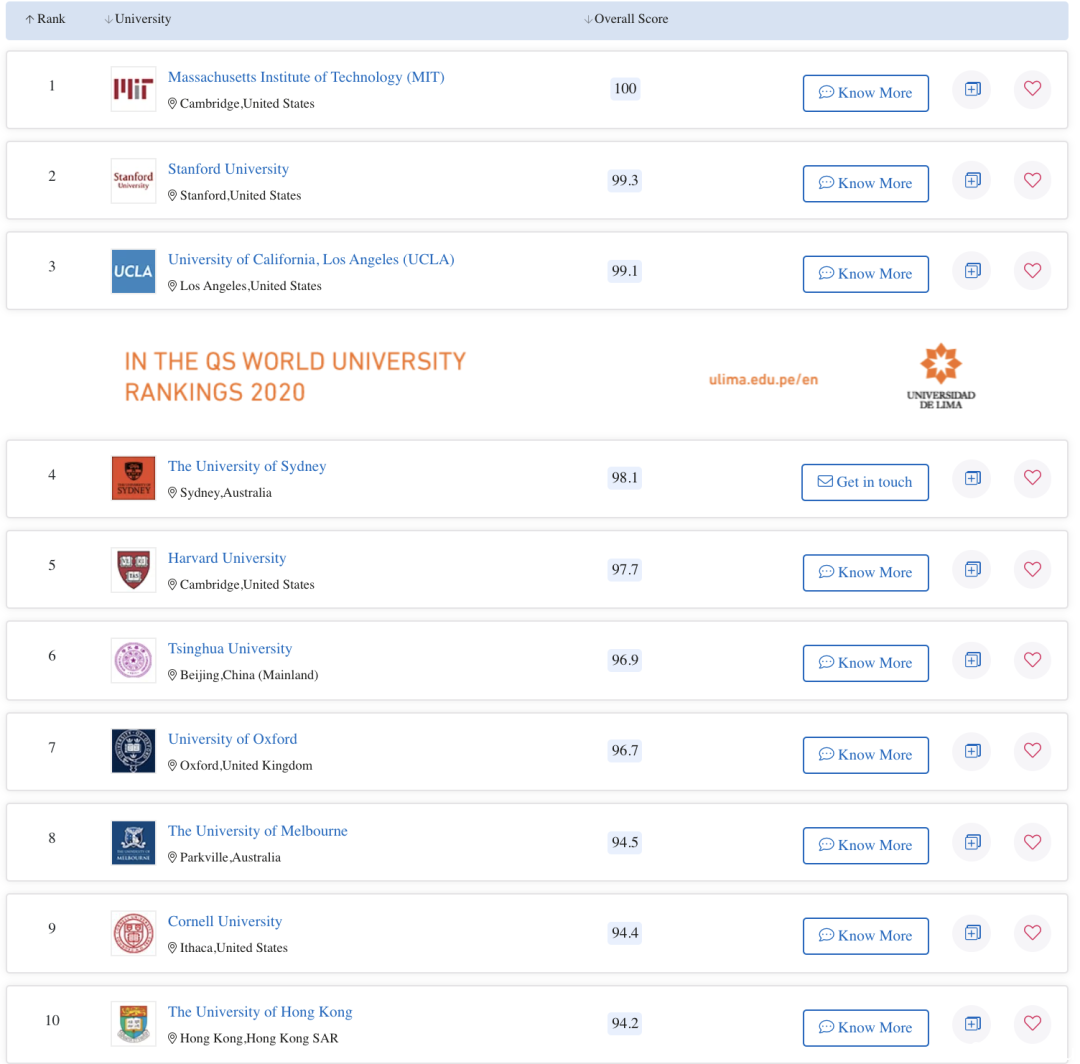1080x1064 pixels.
Task: Shortlist Stanford University with heart icon
Action: (x=1032, y=180)
